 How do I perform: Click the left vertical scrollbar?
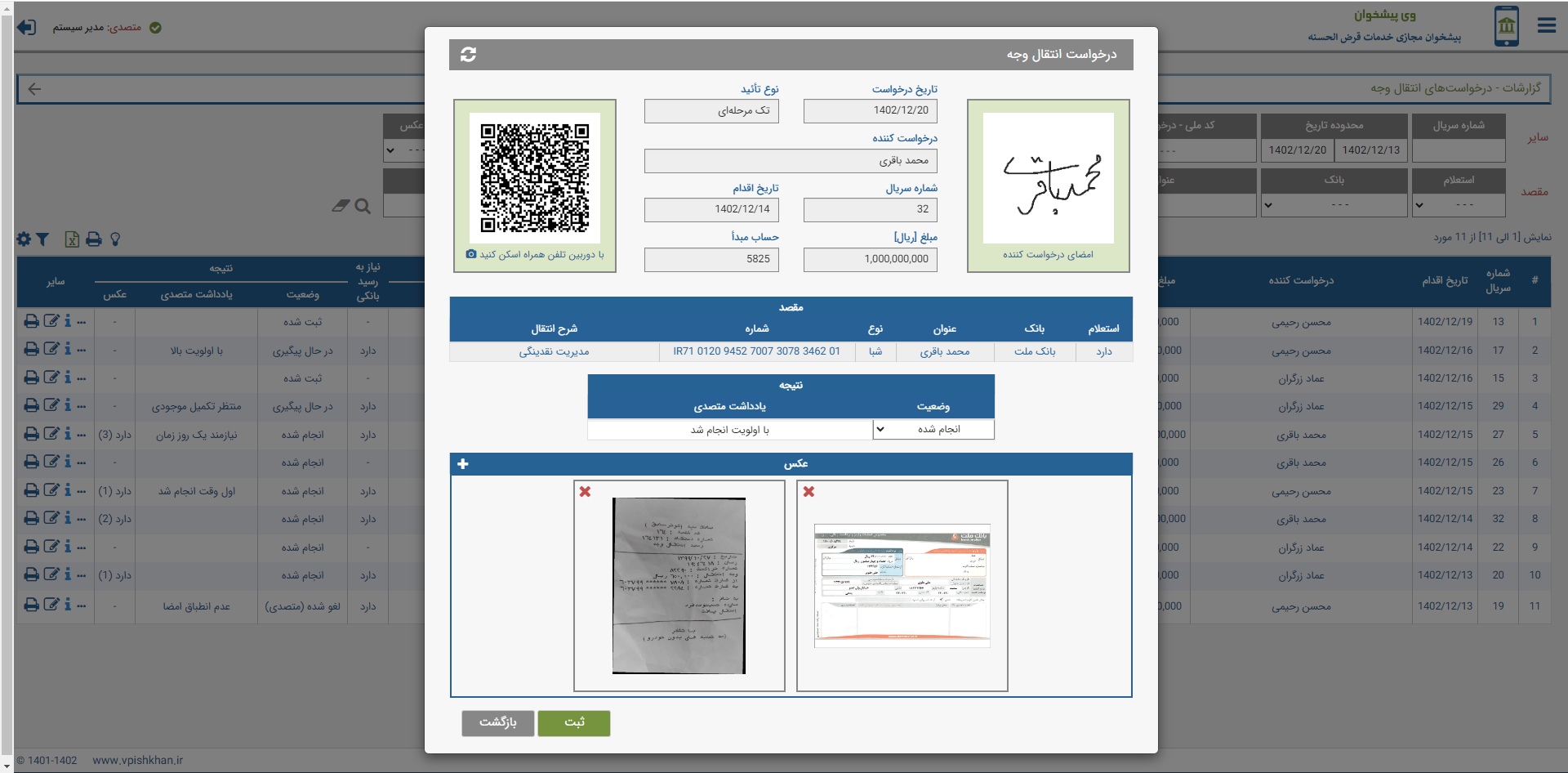coord(7,386)
